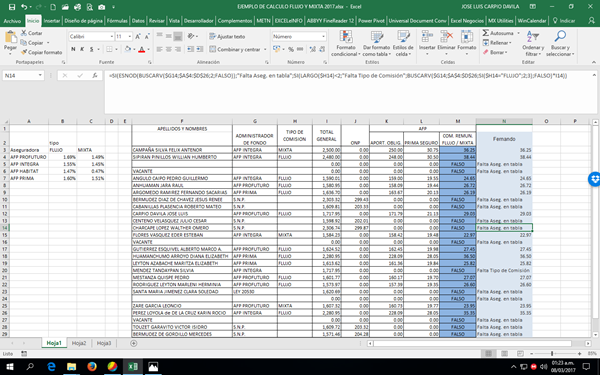This screenshot has height=375, width=600.
Task: Align text left in cell
Action: point(160,49)
